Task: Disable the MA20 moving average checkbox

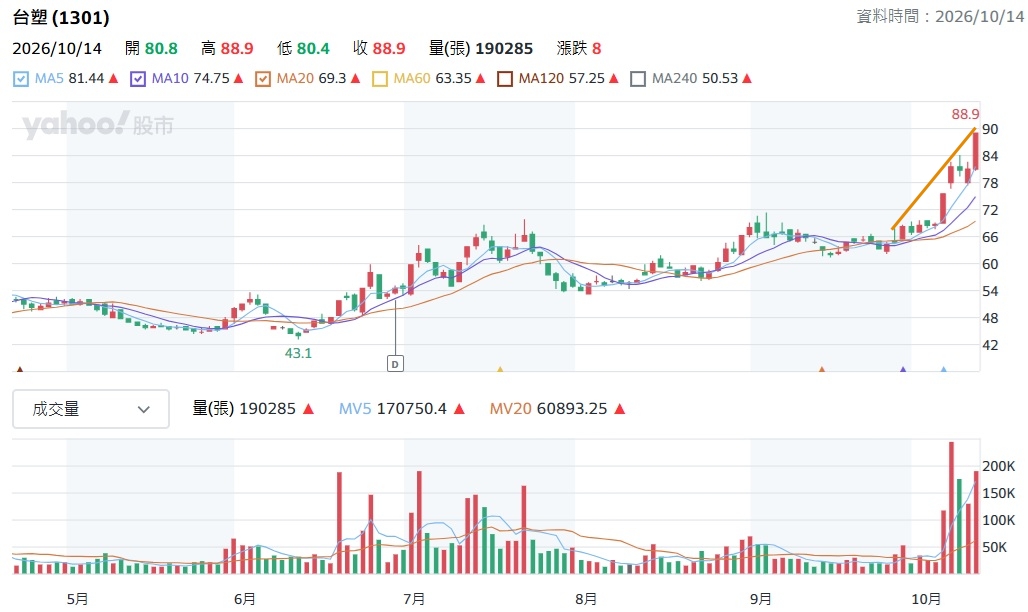Action: [263, 79]
